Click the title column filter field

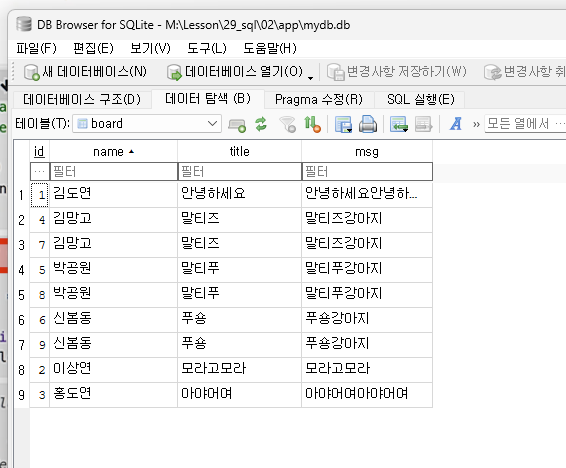point(240,171)
